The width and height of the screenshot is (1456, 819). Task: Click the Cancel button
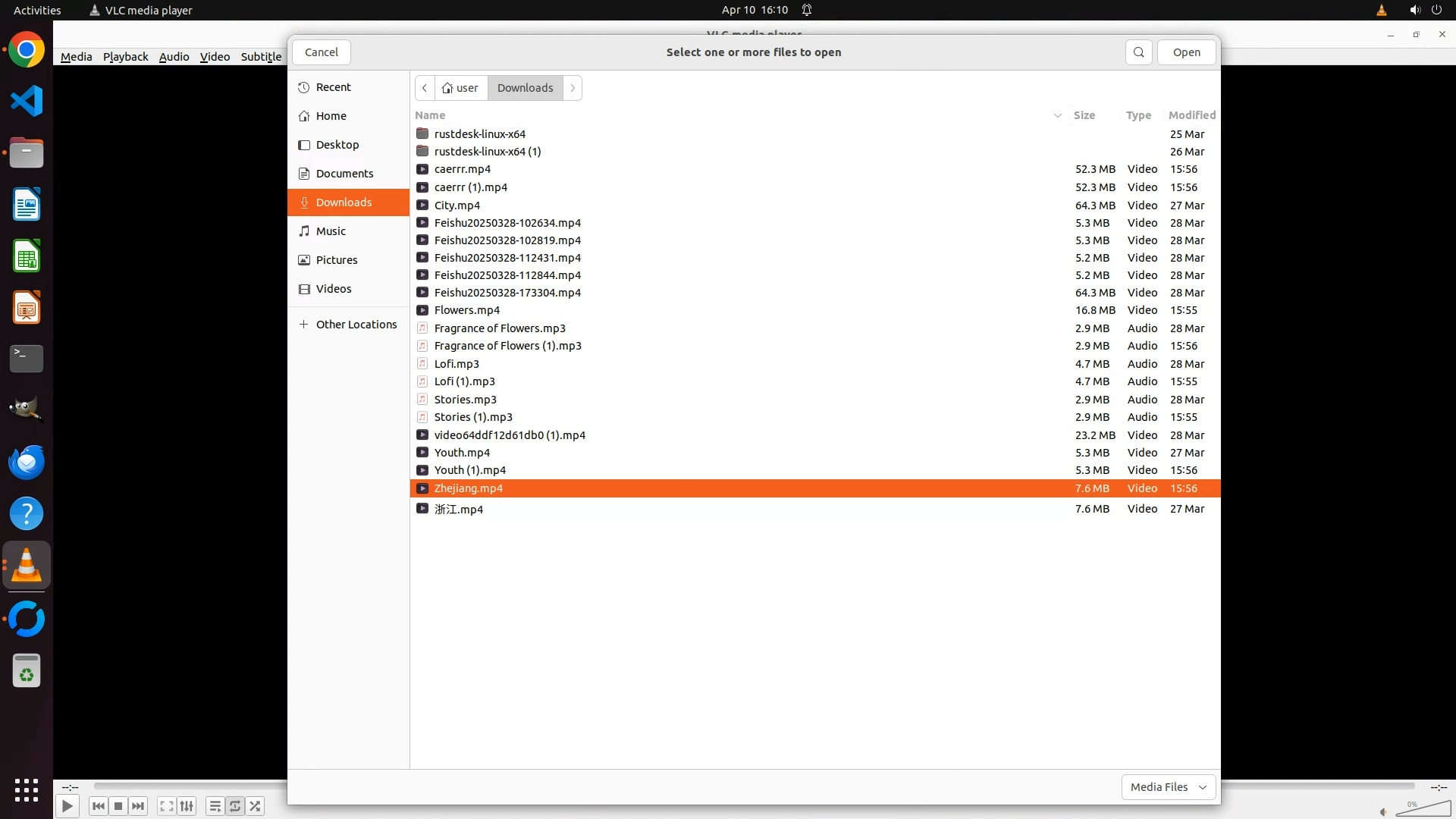tap(321, 52)
